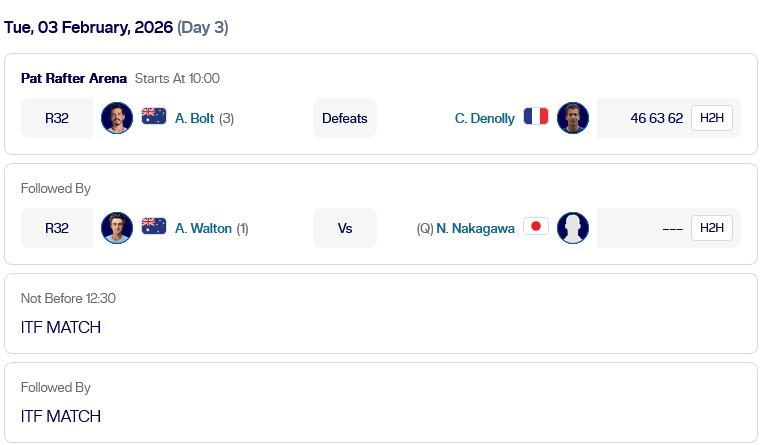Click A. Bolt's player photo
This screenshot has height=445, width=764.
tap(117, 118)
